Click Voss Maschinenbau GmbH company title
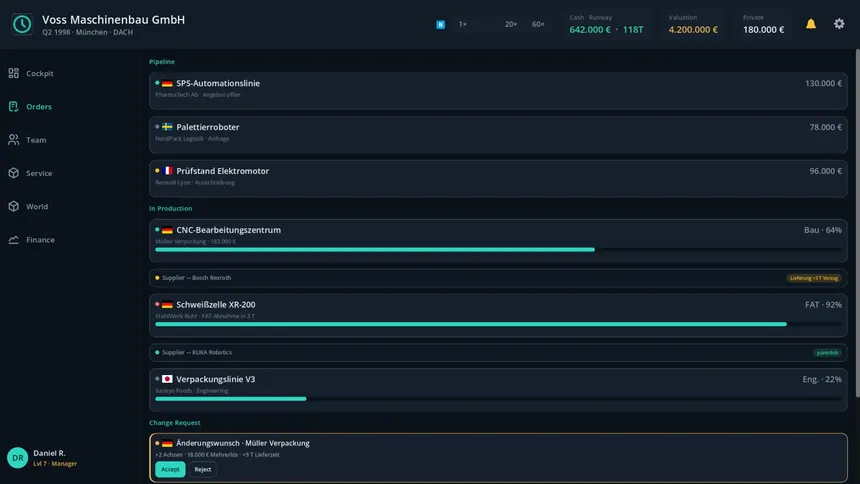Viewport: 860px width, 484px height. pos(114,20)
